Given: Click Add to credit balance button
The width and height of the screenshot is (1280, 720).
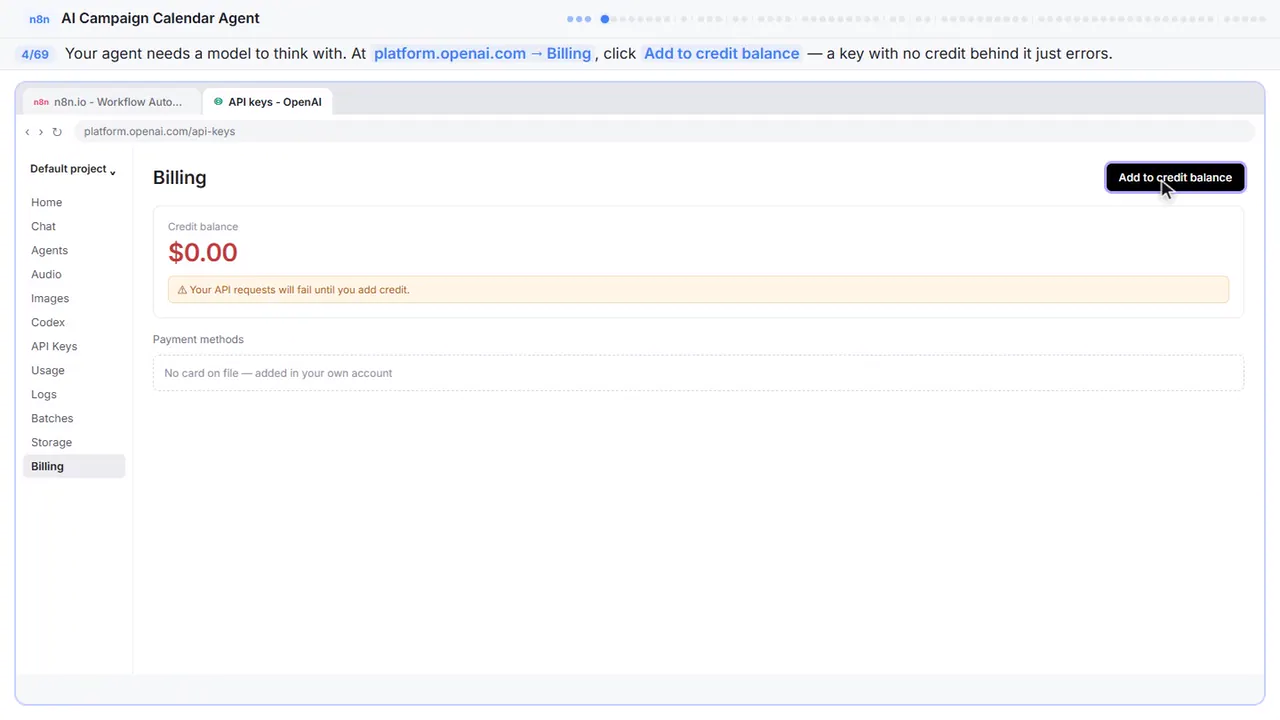Looking at the screenshot, I should pos(1175,178).
